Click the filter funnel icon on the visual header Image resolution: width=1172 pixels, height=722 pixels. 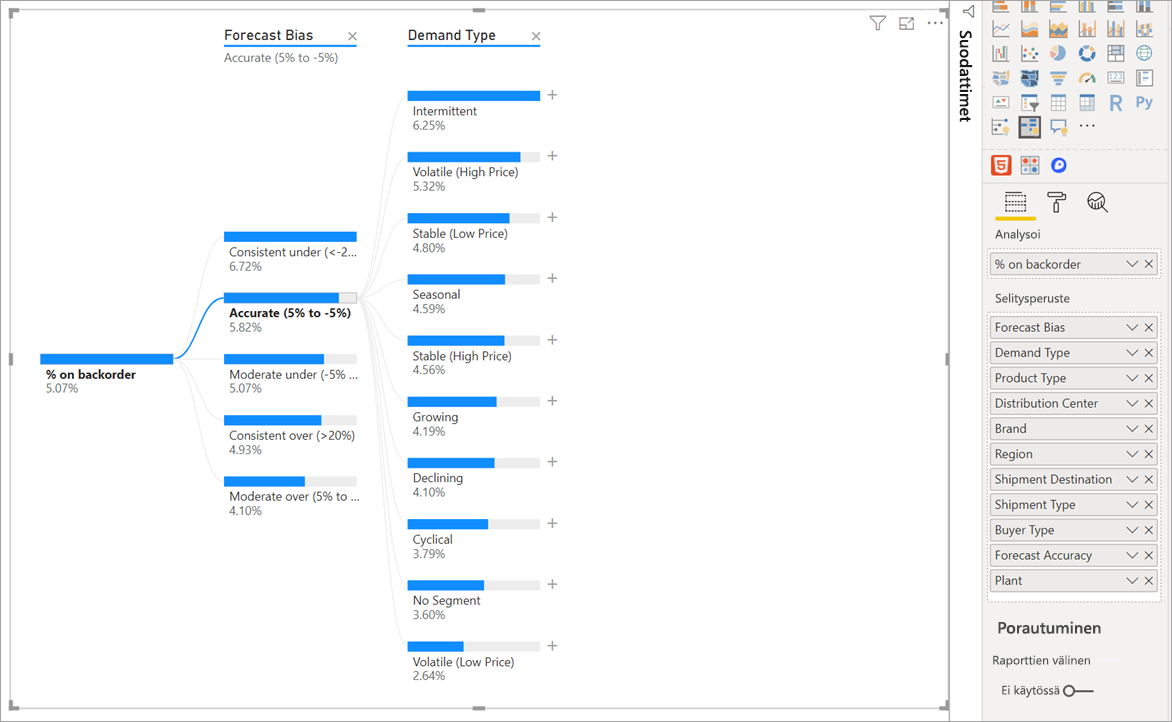coord(878,23)
